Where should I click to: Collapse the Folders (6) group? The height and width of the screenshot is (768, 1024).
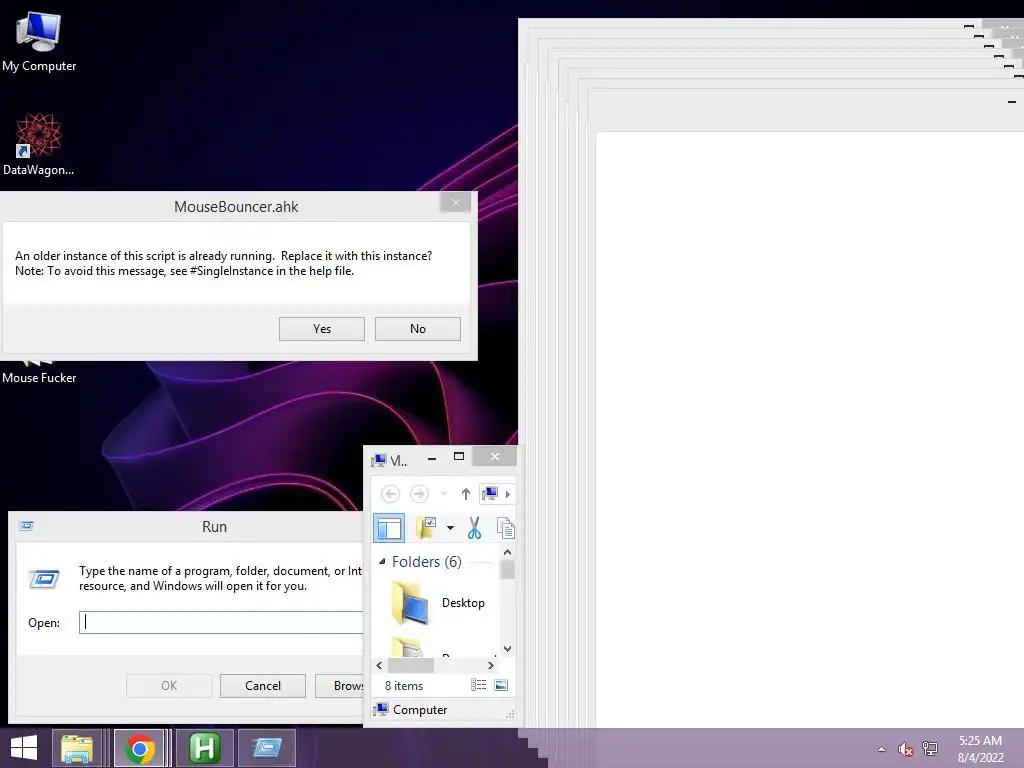[382, 561]
